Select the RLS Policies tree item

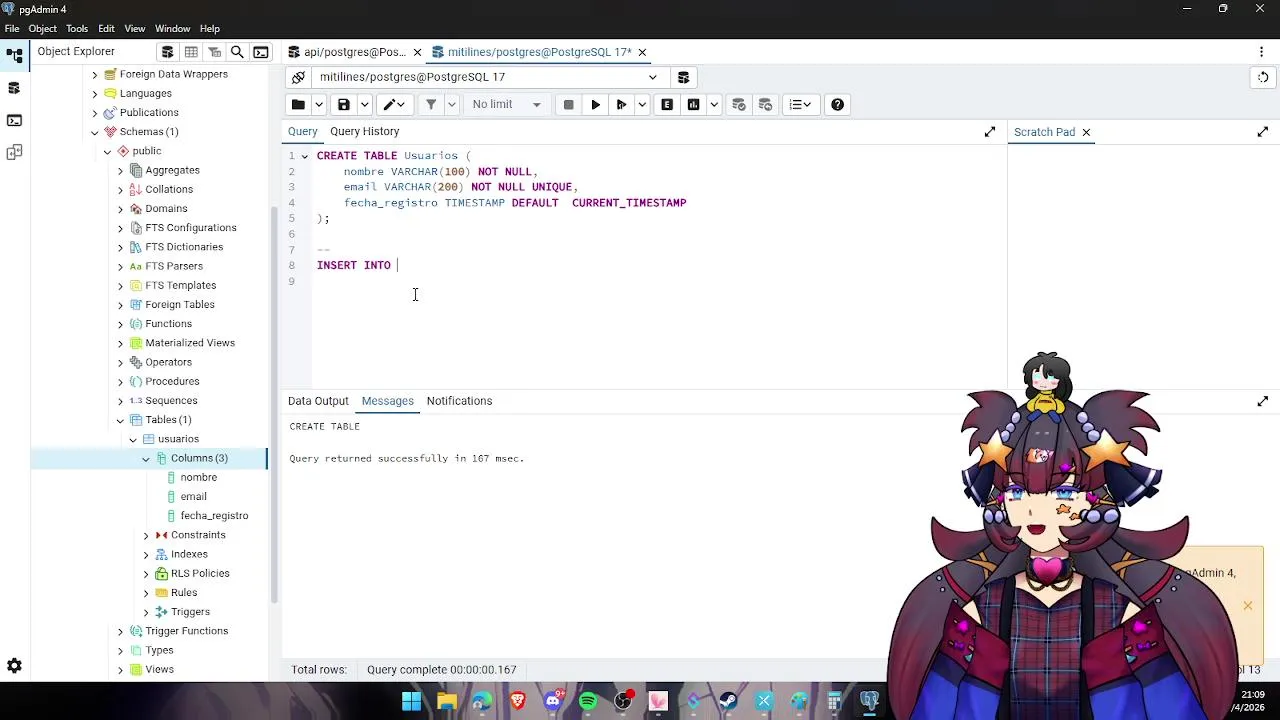coord(200,574)
